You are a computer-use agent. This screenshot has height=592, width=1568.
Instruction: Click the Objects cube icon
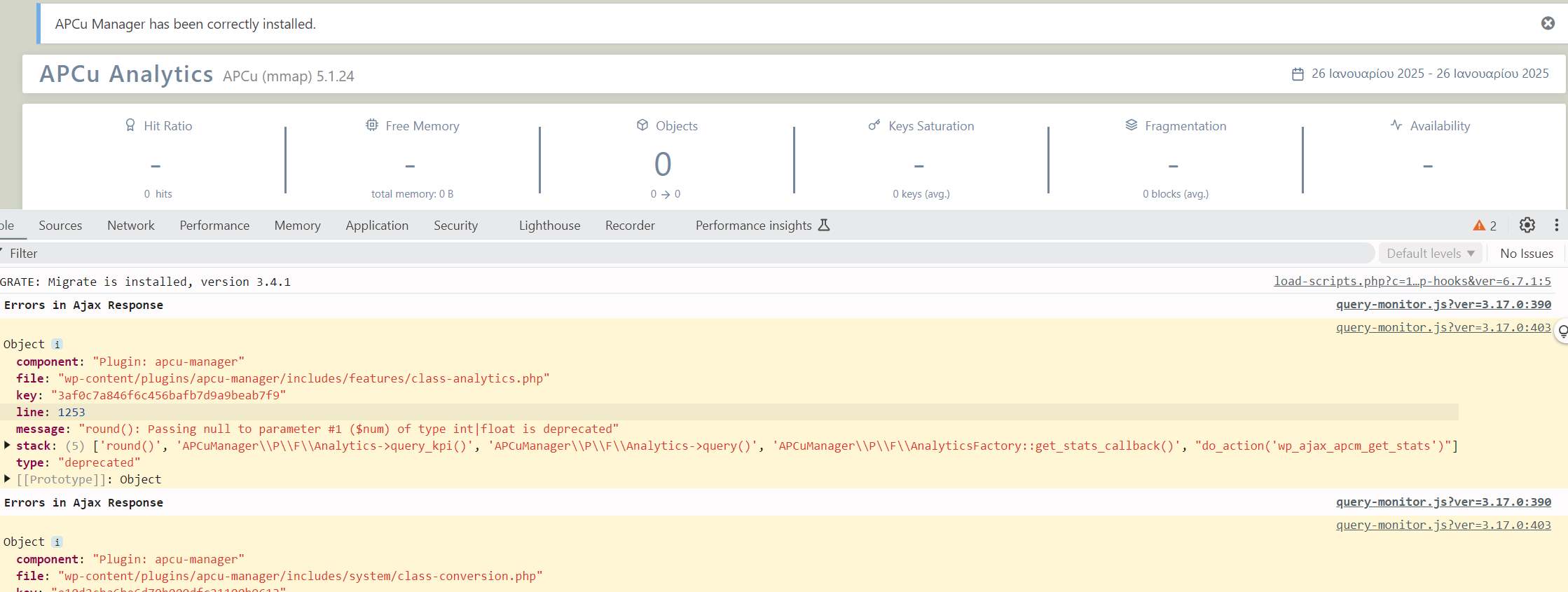coord(642,125)
